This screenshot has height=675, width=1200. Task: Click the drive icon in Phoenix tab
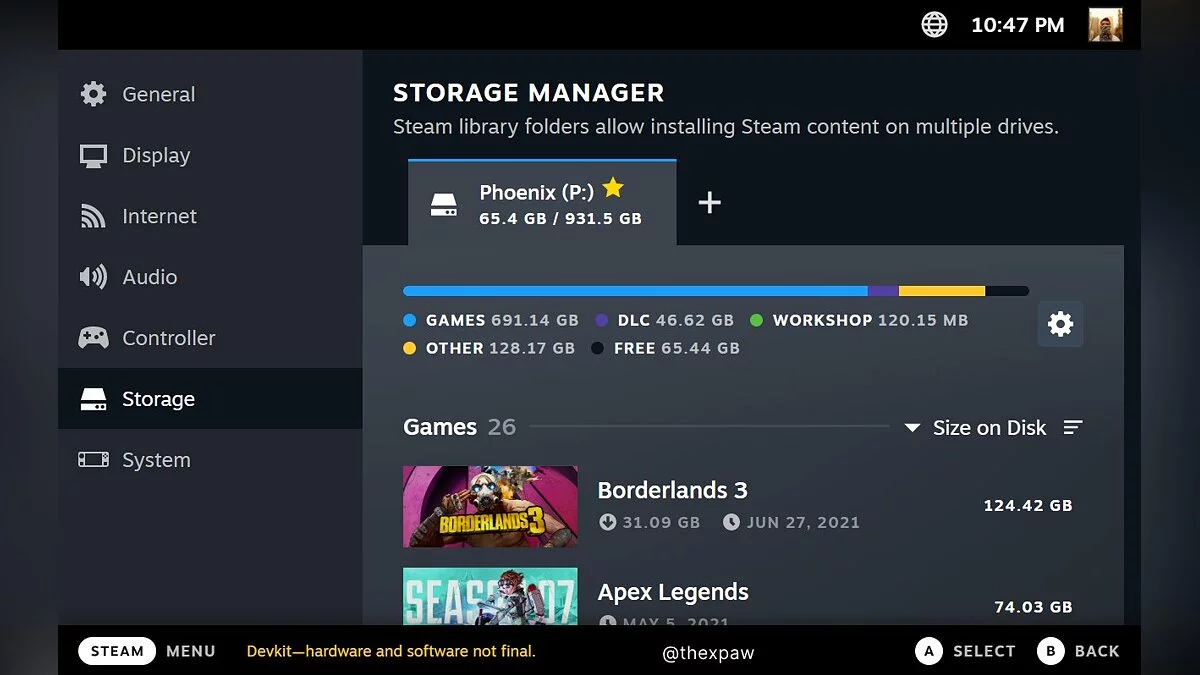(x=444, y=206)
